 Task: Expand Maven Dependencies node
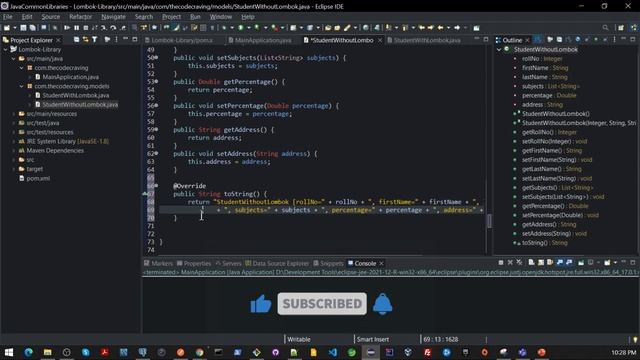pos(13,151)
